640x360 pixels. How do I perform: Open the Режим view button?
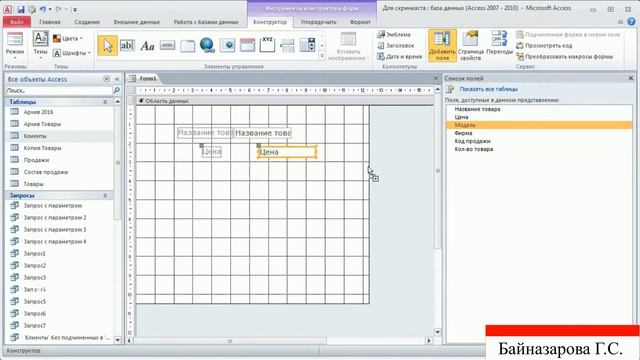[15, 45]
